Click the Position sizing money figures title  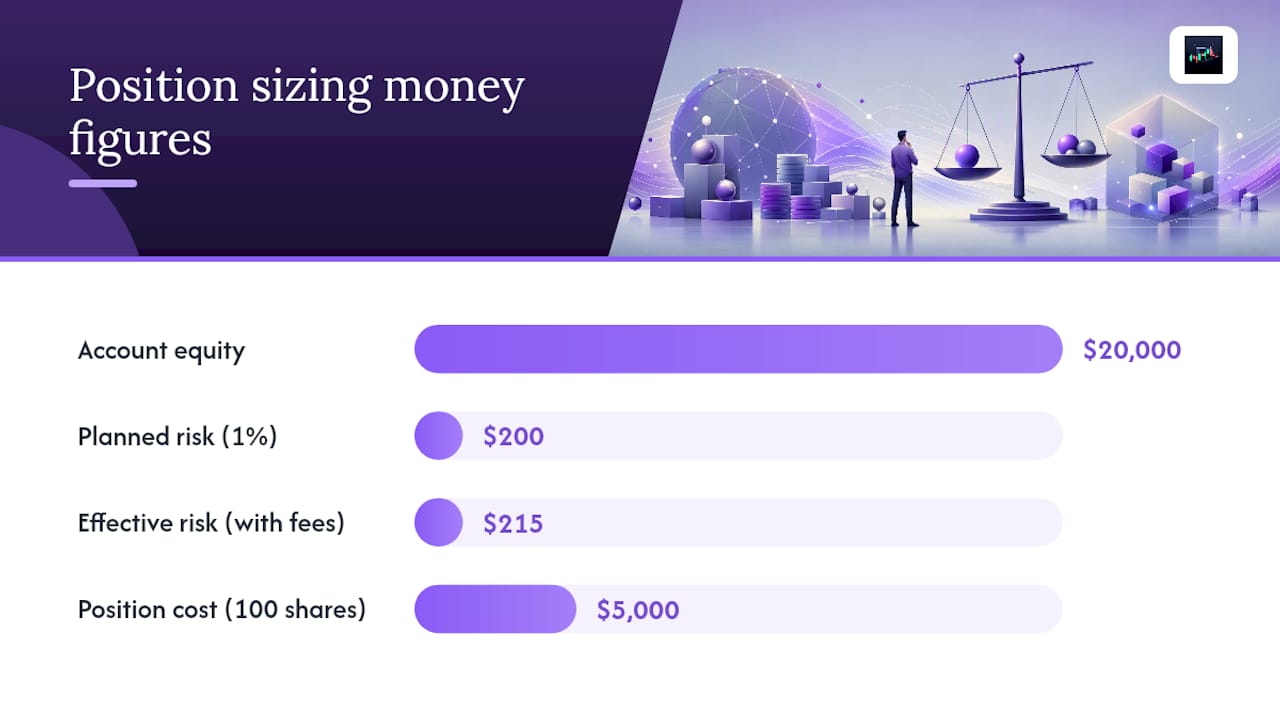tap(297, 112)
